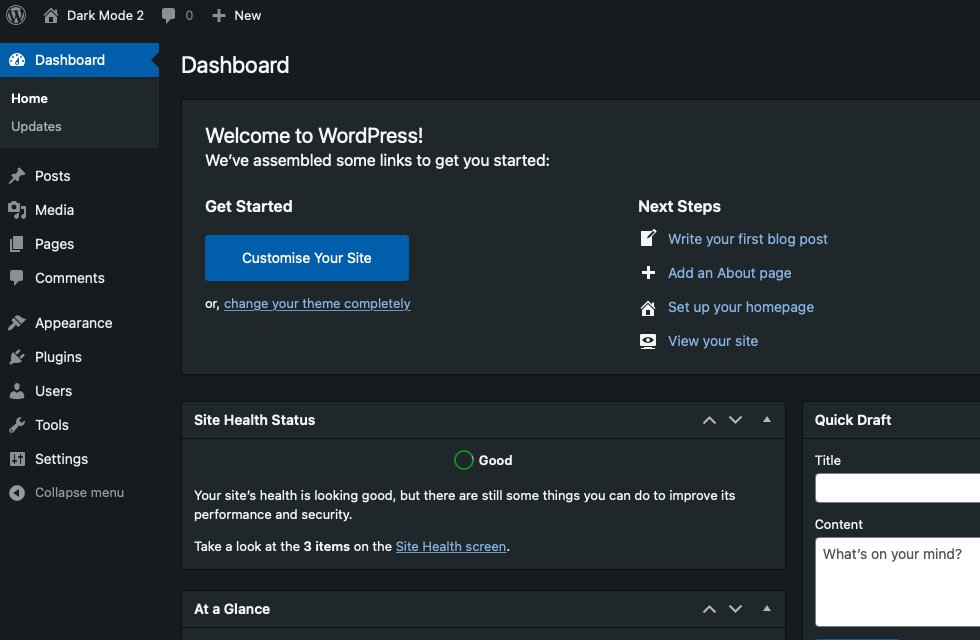
Task: Click the Collapse menu label
Action: (x=79, y=492)
